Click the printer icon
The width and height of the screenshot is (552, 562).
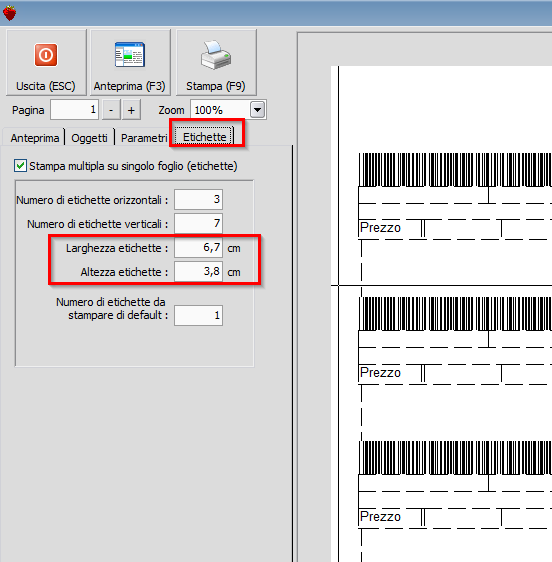[216, 55]
